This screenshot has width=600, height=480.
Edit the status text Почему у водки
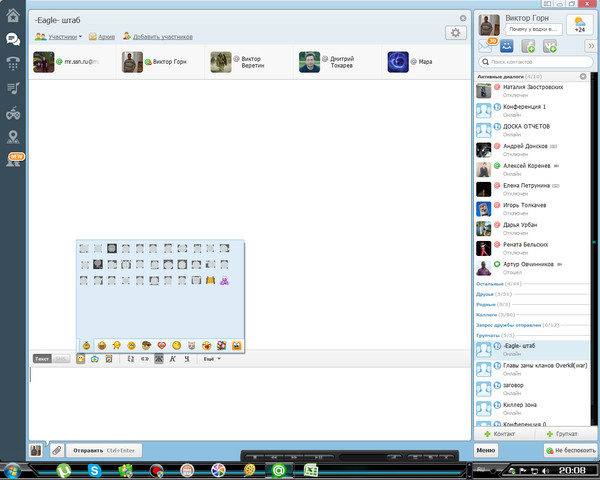pyautogui.click(x=533, y=29)
